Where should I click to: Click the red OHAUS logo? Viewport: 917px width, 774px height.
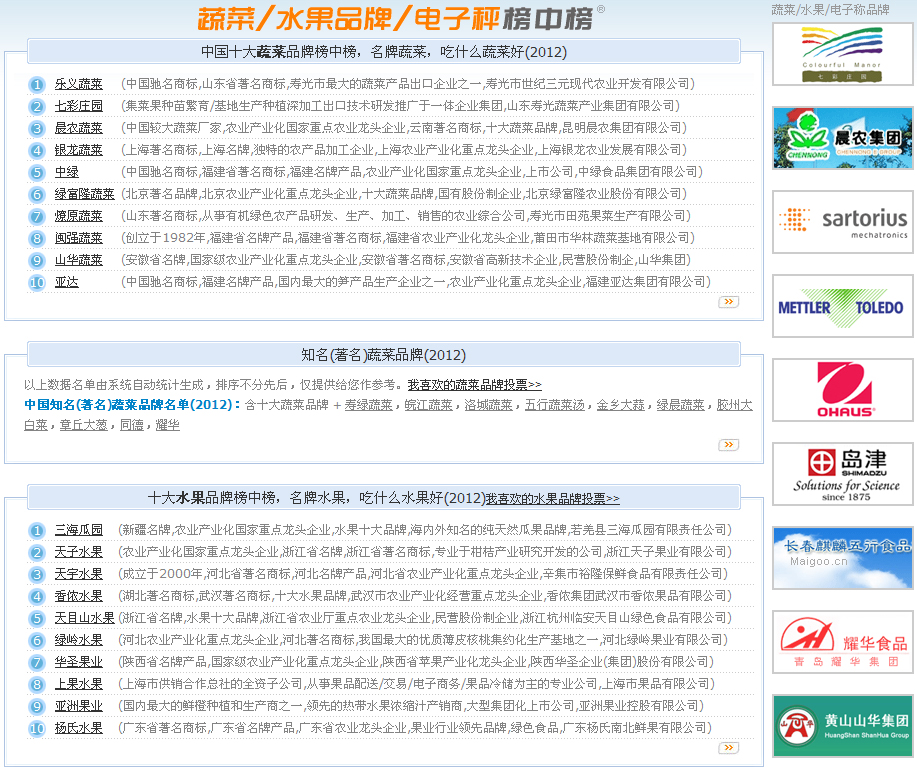pyautogui.click(x=842, y=390)
